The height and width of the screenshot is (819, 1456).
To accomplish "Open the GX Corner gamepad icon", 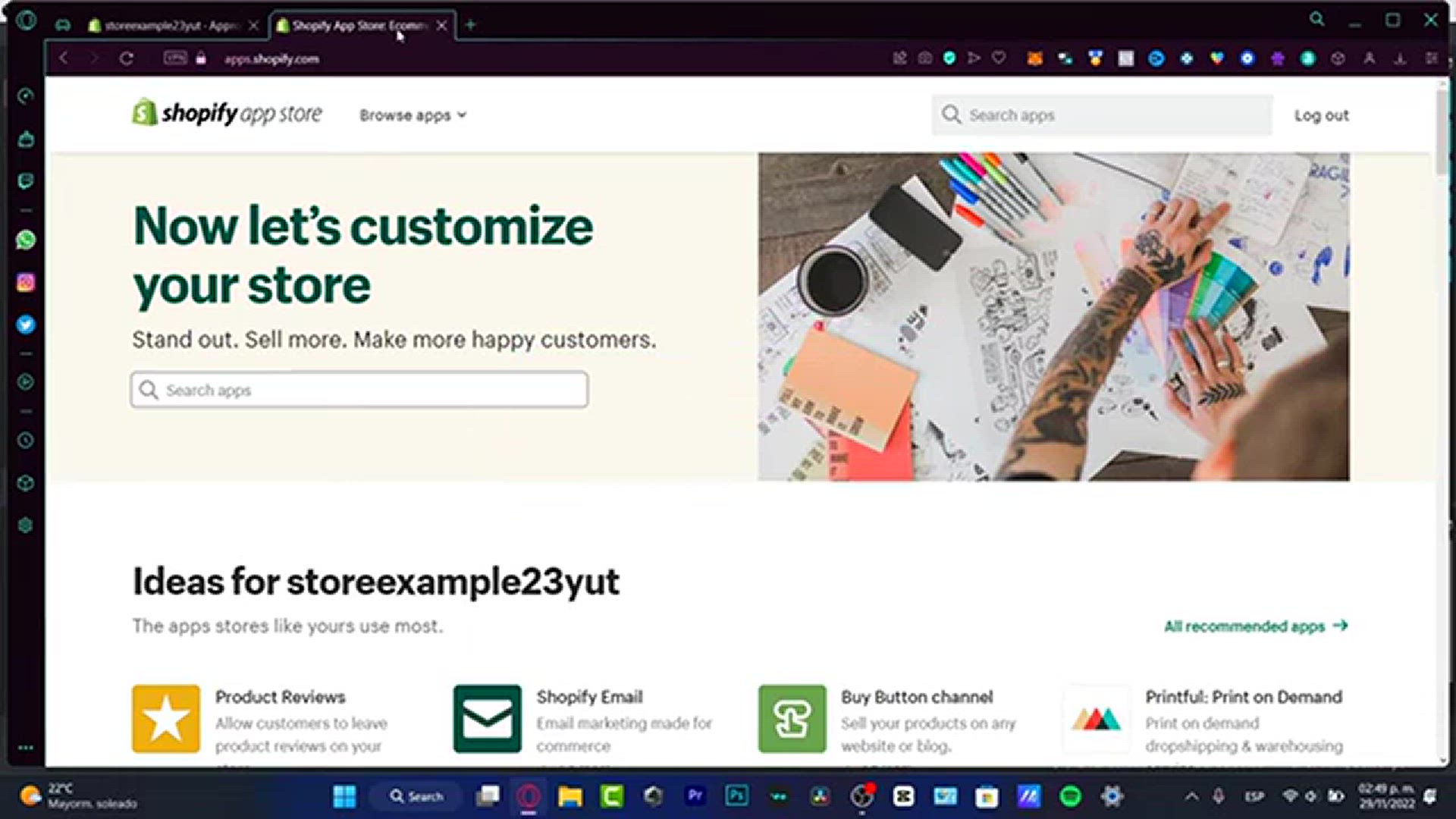I will tap(63, 25).
